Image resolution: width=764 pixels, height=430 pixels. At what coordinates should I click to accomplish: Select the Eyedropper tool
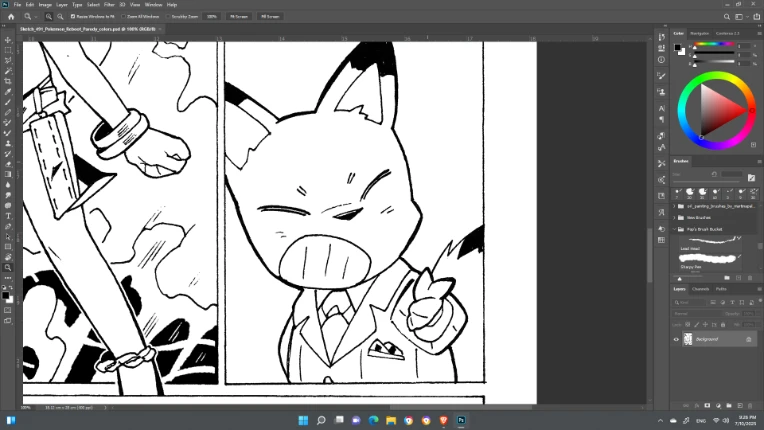[8, 92]
